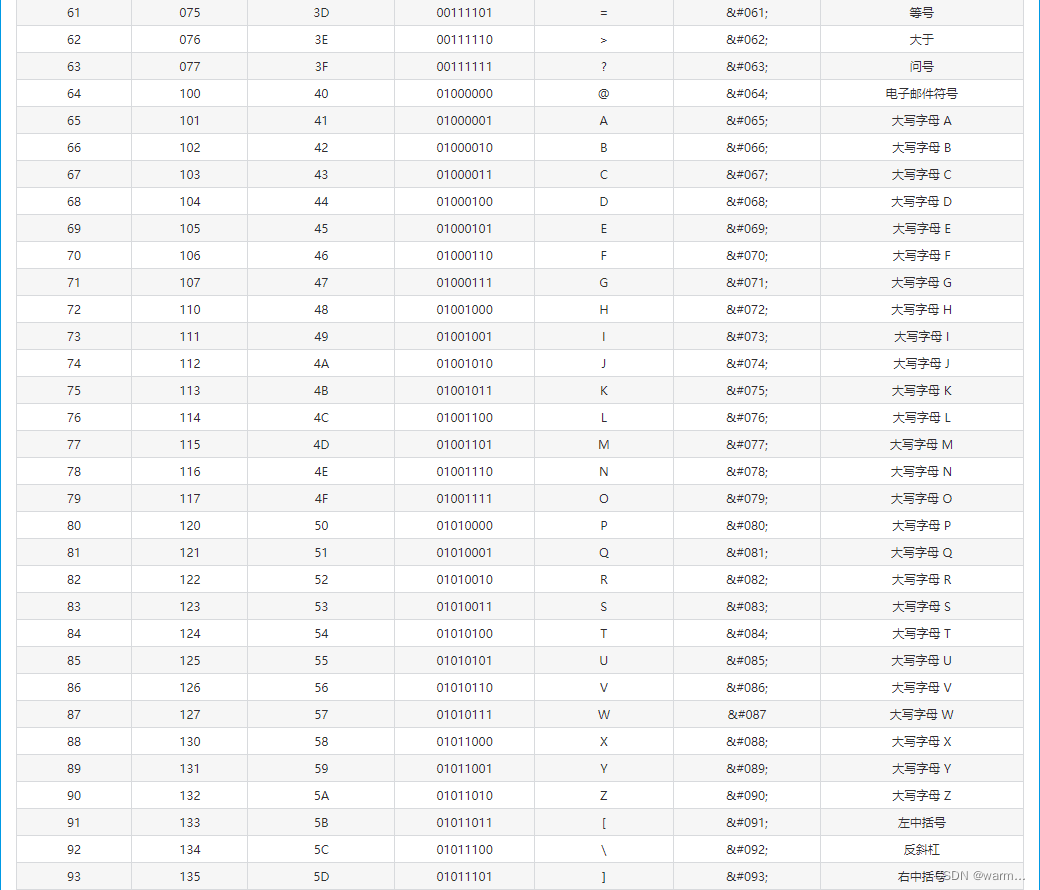The height and width of the screenshot is (890, 1040).
Task: Click the text 大写字母 Y
Action: (x=921, y=769)
